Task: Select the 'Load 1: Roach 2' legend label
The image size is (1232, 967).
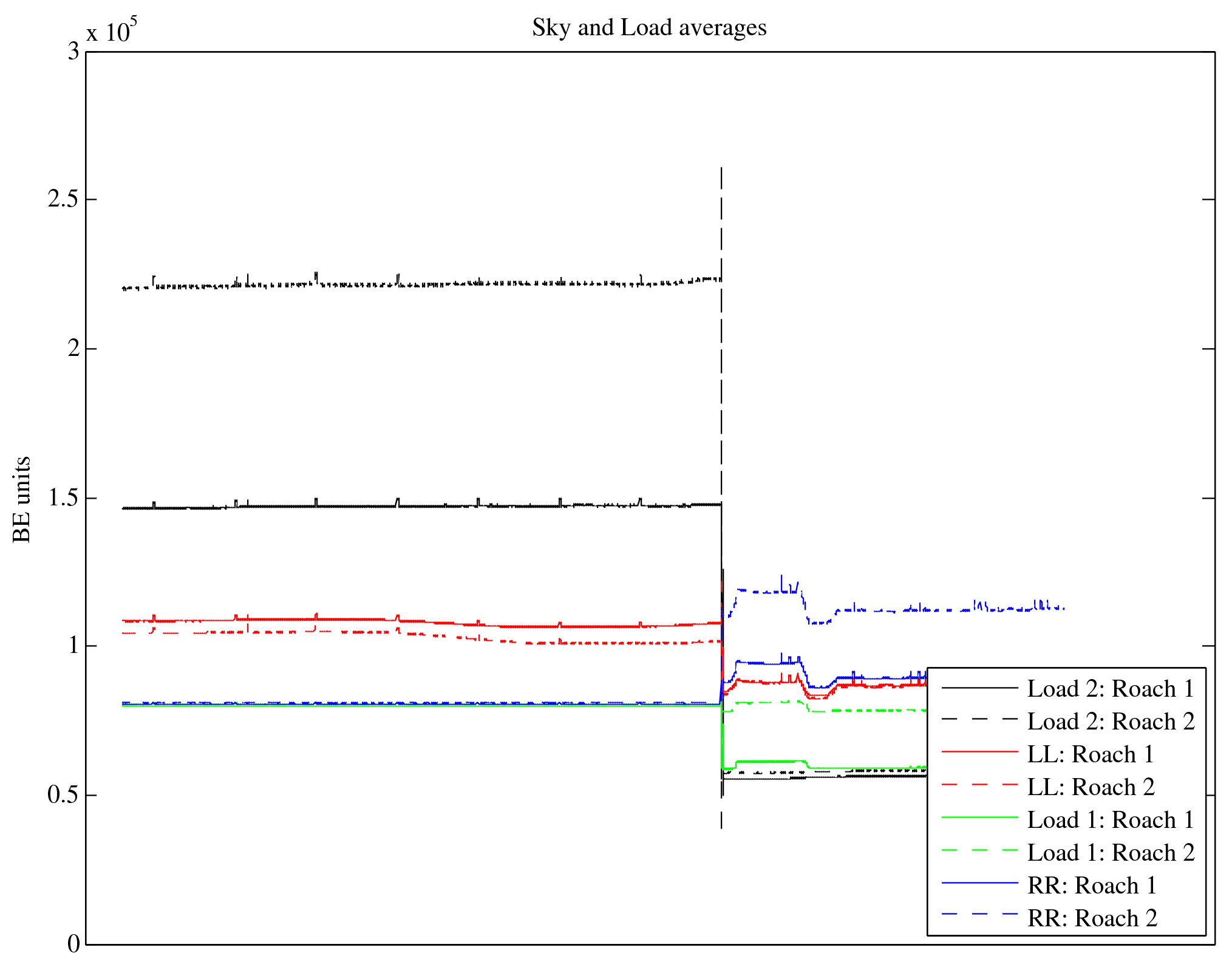Action: click(1111, 853)
